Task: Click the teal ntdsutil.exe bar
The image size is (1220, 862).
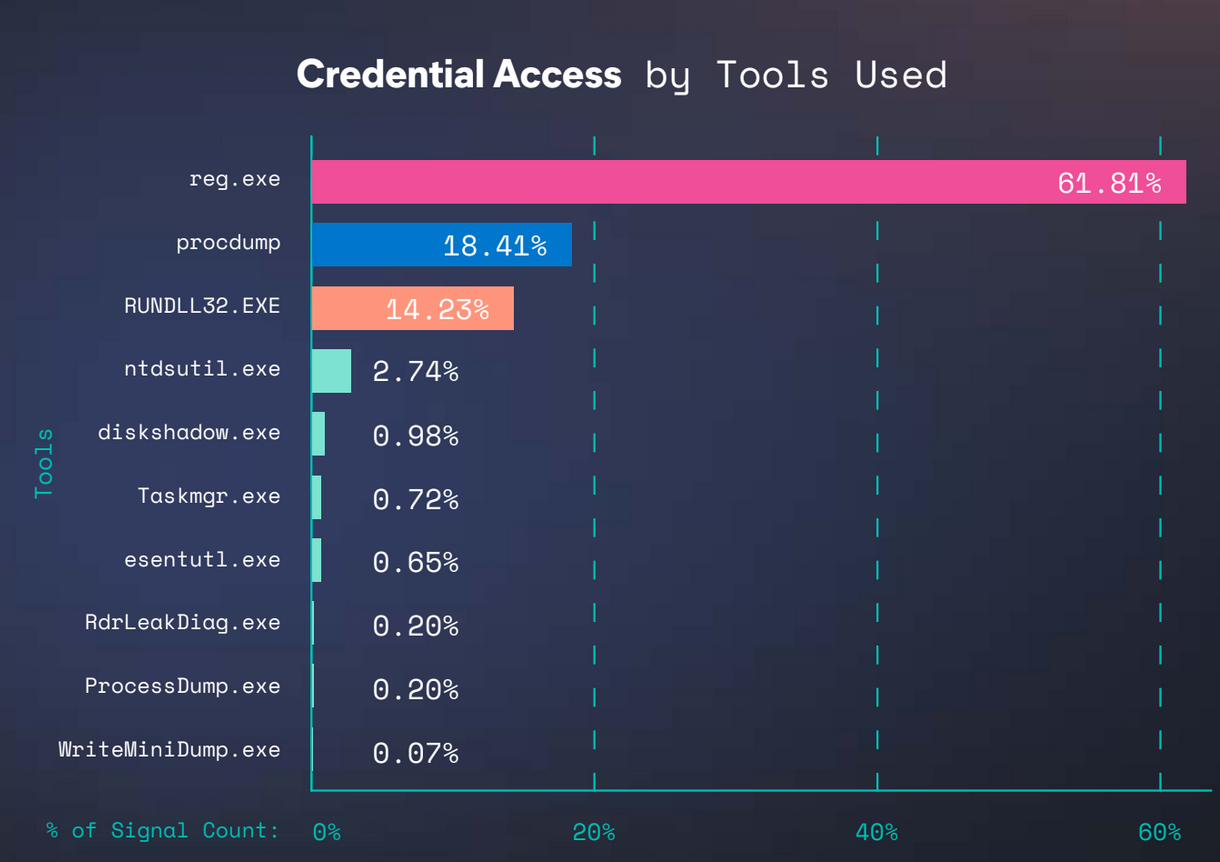Action: [332, 371]
